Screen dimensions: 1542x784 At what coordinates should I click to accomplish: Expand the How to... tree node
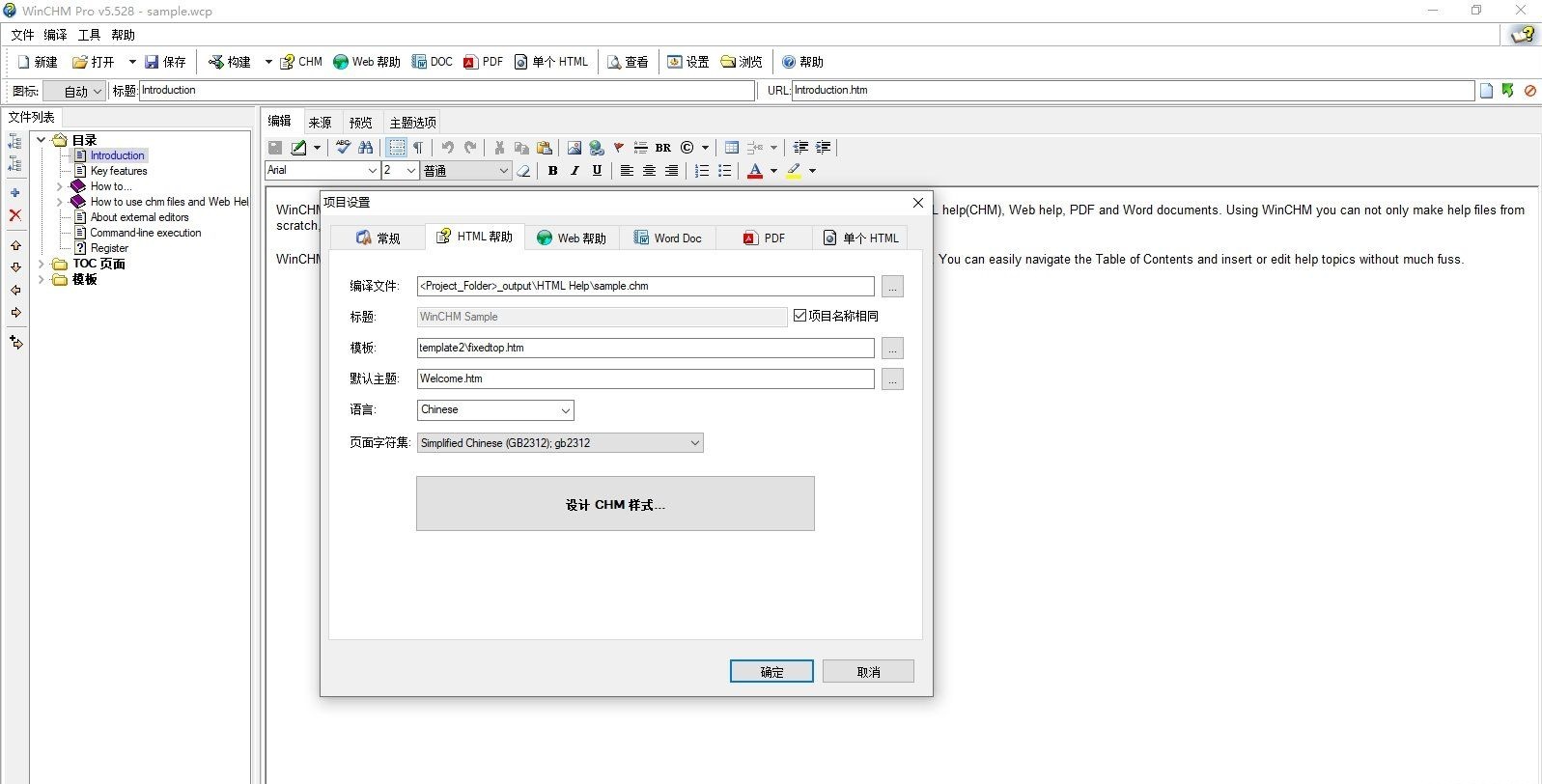59,186
